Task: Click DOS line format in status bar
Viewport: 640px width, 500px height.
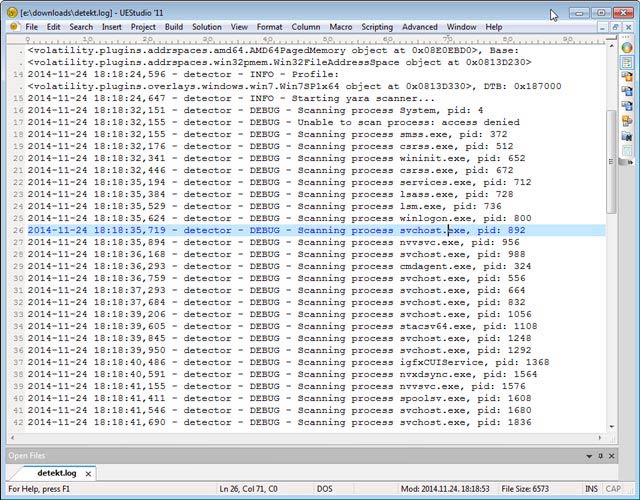Action: 325,491
